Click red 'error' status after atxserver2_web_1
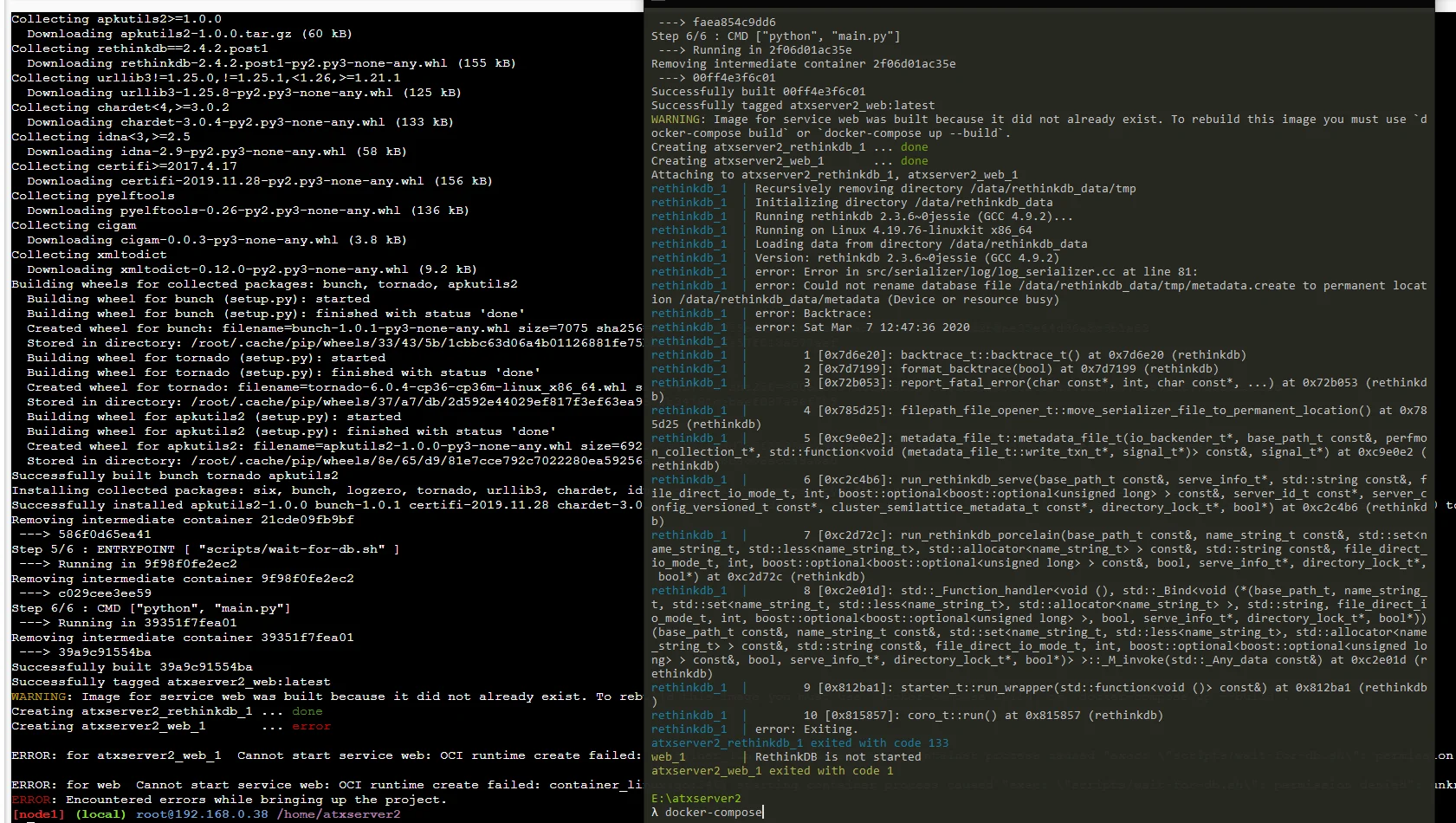Viewport: 1456px width, 823px height. [x=311, y=726]
